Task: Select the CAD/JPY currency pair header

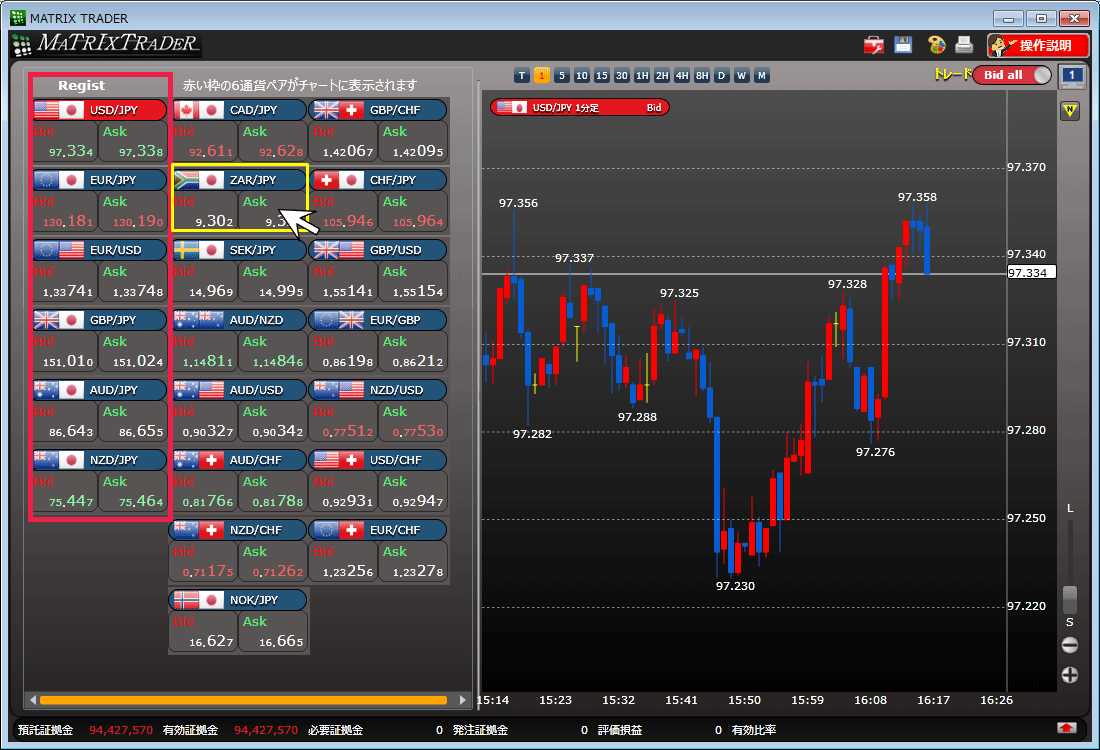Action: (x=239, y=110)
